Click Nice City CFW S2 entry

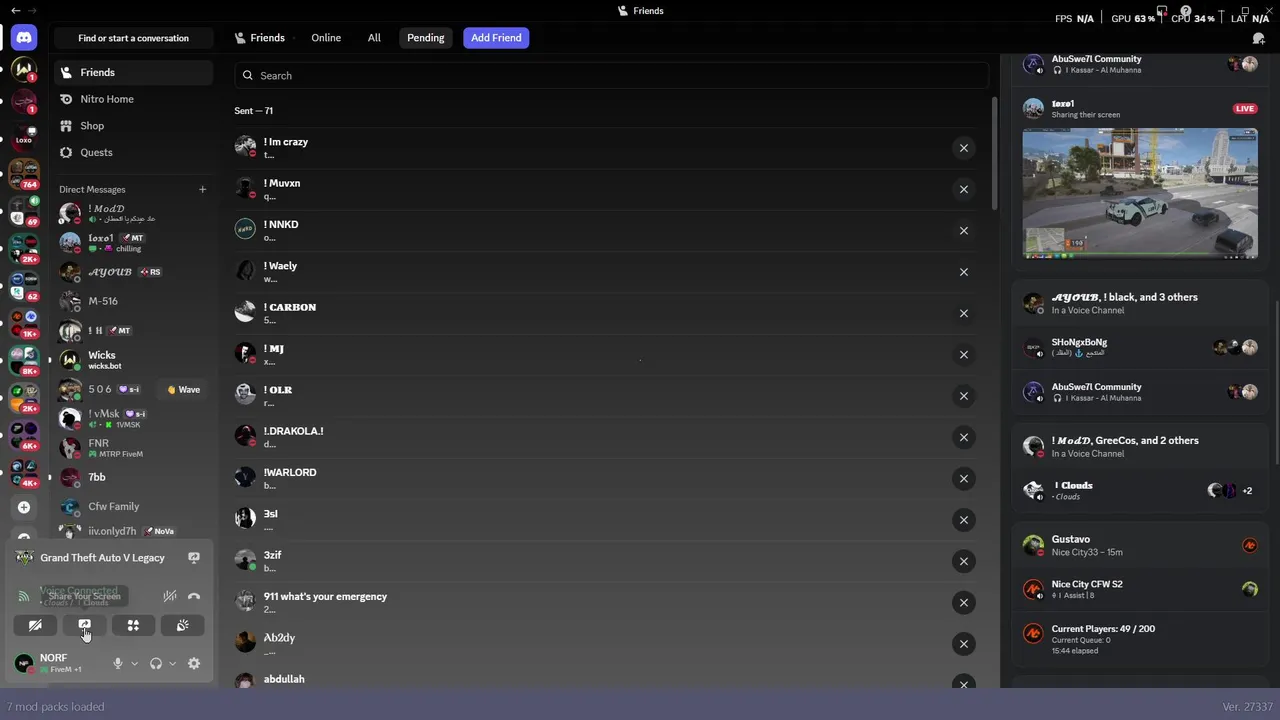click(1140, 589)
